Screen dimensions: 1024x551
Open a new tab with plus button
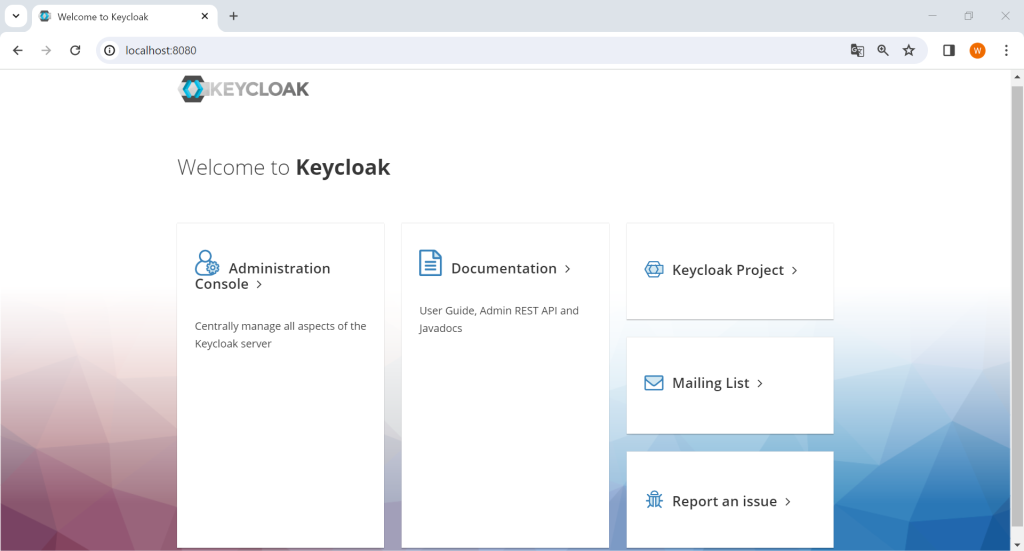[233, 16]
